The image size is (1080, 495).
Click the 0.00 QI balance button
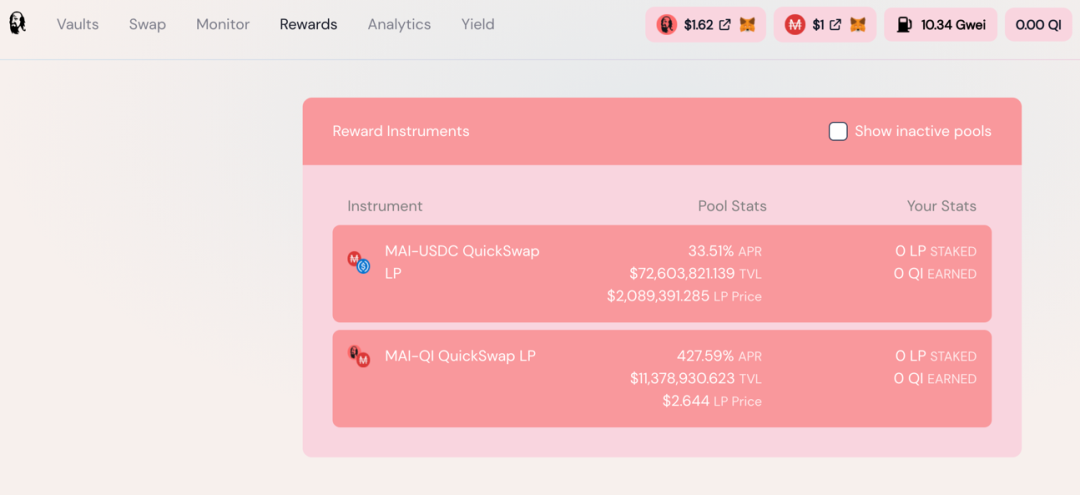click(1039, 25)
